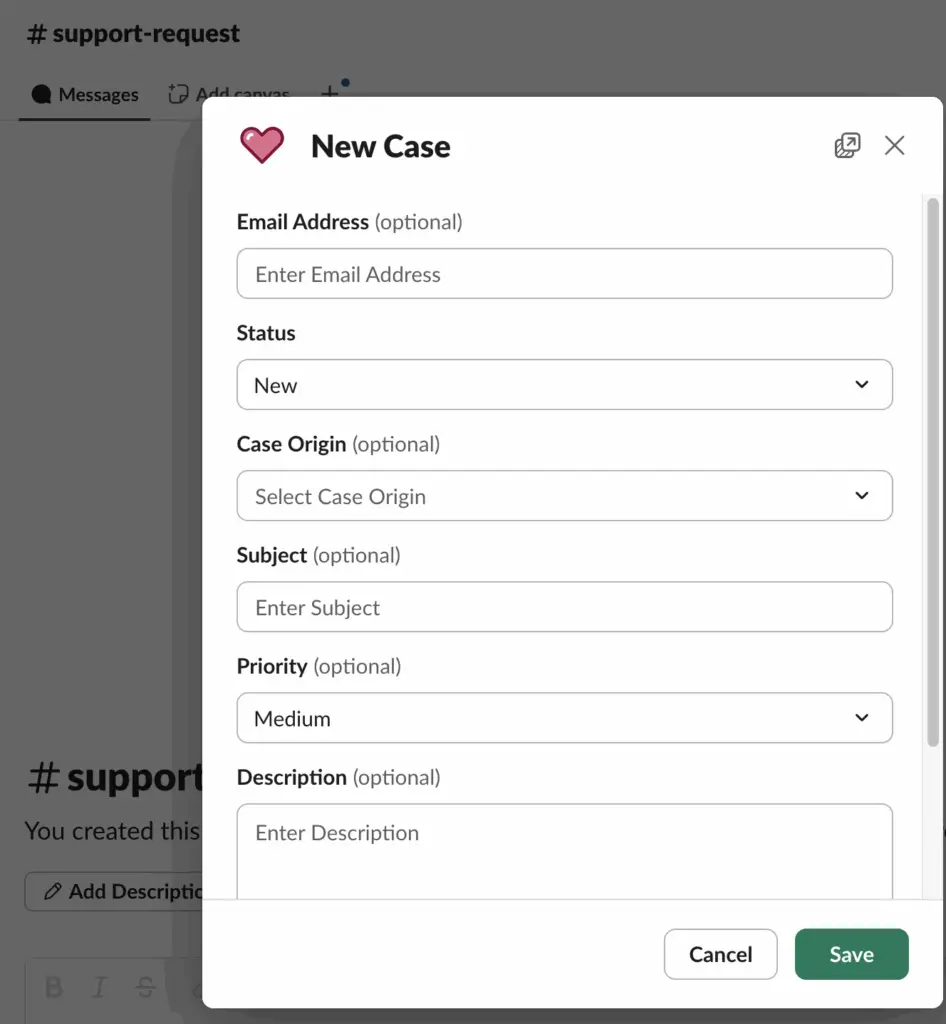Screen dimensions: 946x1024
Task: Focus the Enter Subject field
Action: [x=565, y=607]
